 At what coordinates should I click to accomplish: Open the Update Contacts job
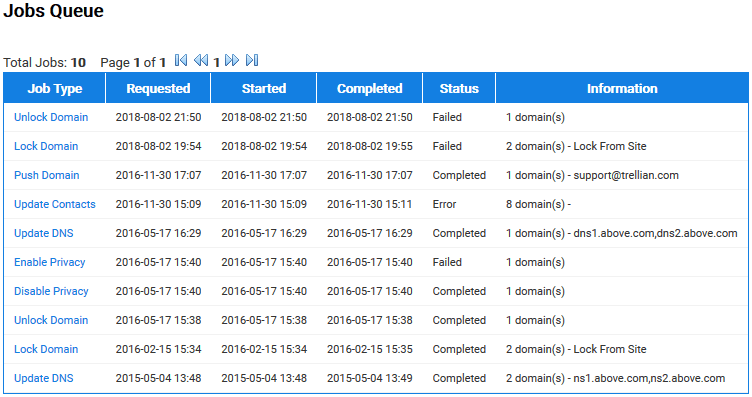coord(55,204)
